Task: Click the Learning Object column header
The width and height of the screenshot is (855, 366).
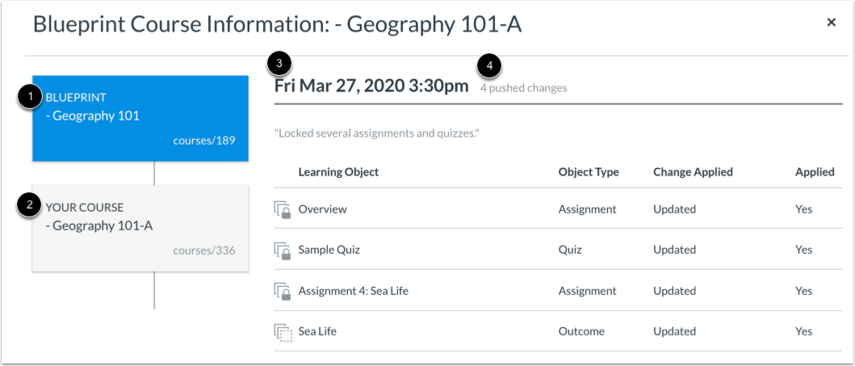Action: 339,172
